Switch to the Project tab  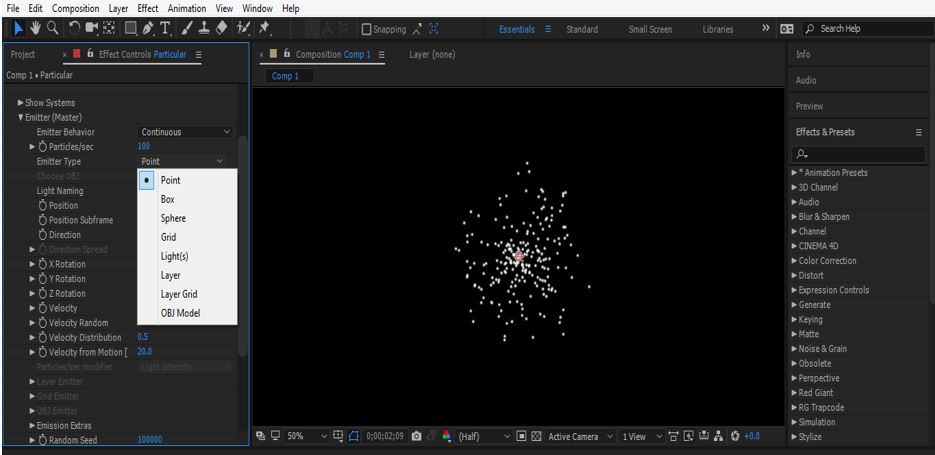[x=23, y=54]
